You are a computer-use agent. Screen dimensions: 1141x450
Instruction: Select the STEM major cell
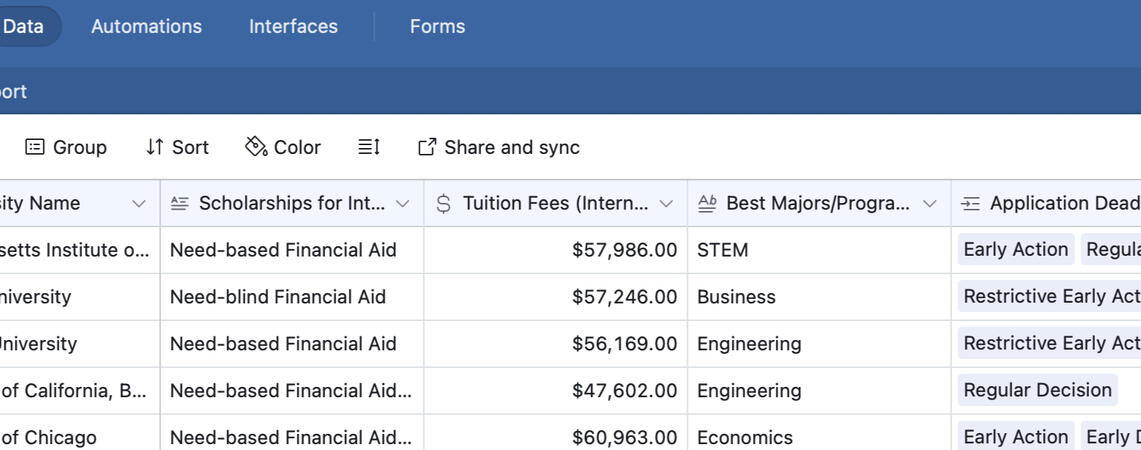point(819,250)
